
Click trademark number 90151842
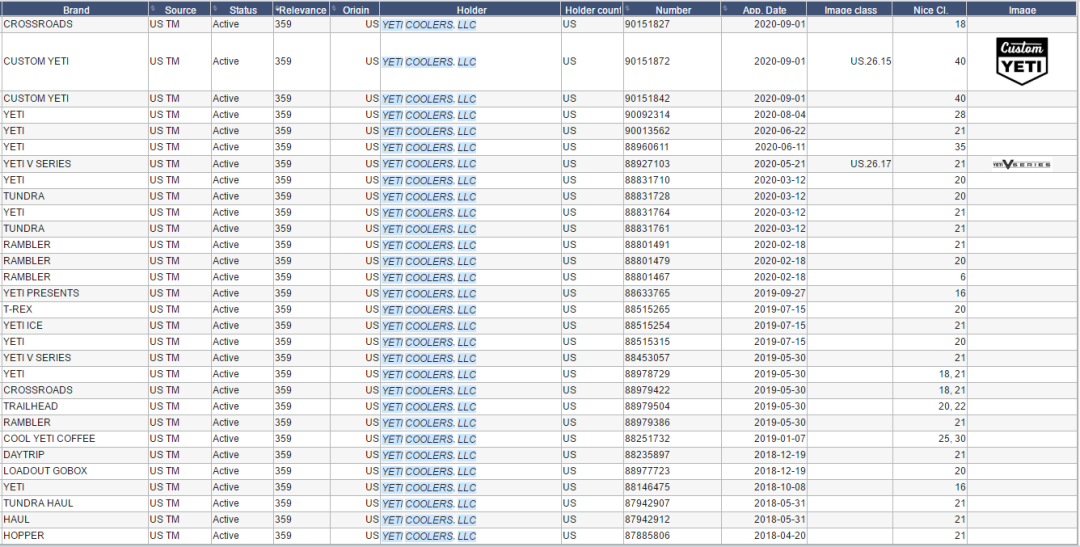click(x=647, y=99)
